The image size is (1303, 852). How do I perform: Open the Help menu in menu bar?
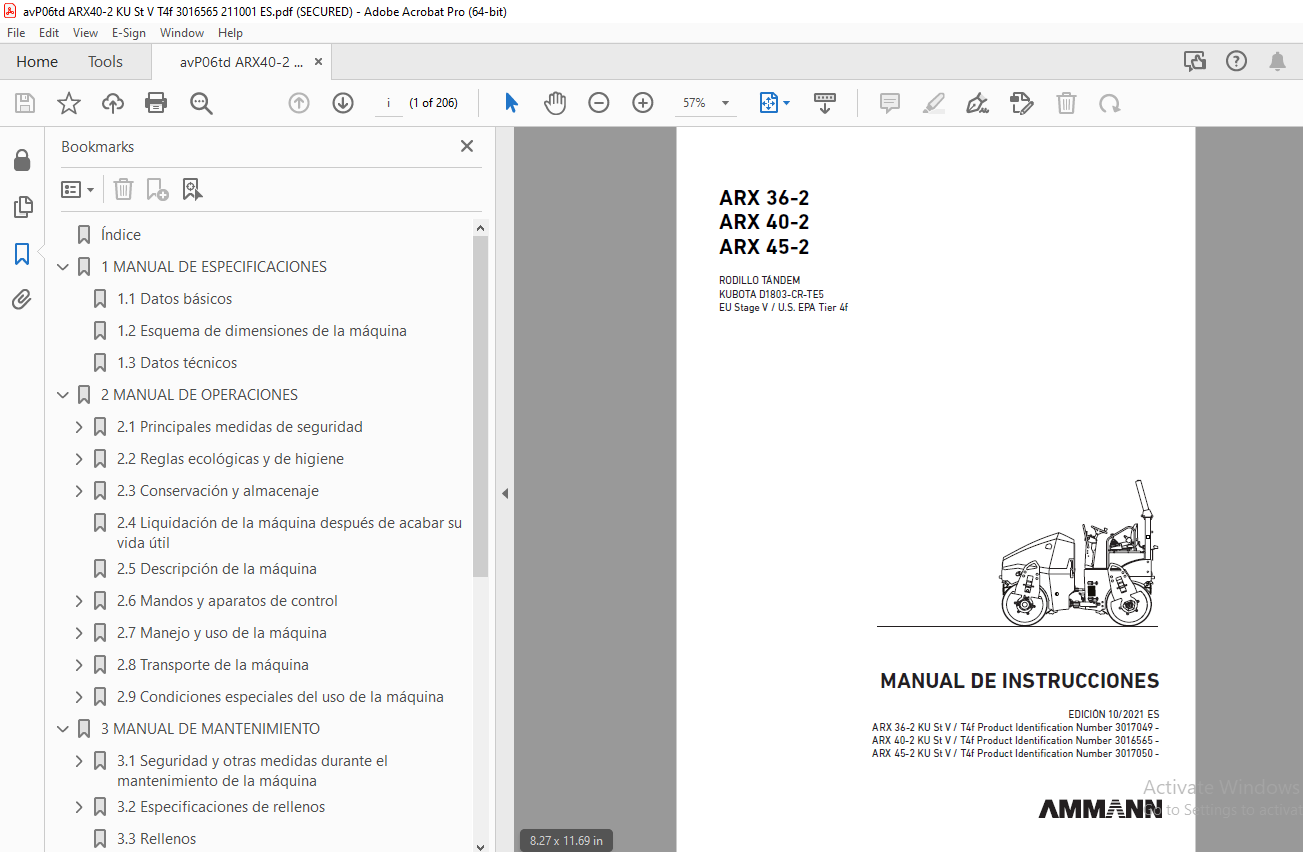click(230, 33)
